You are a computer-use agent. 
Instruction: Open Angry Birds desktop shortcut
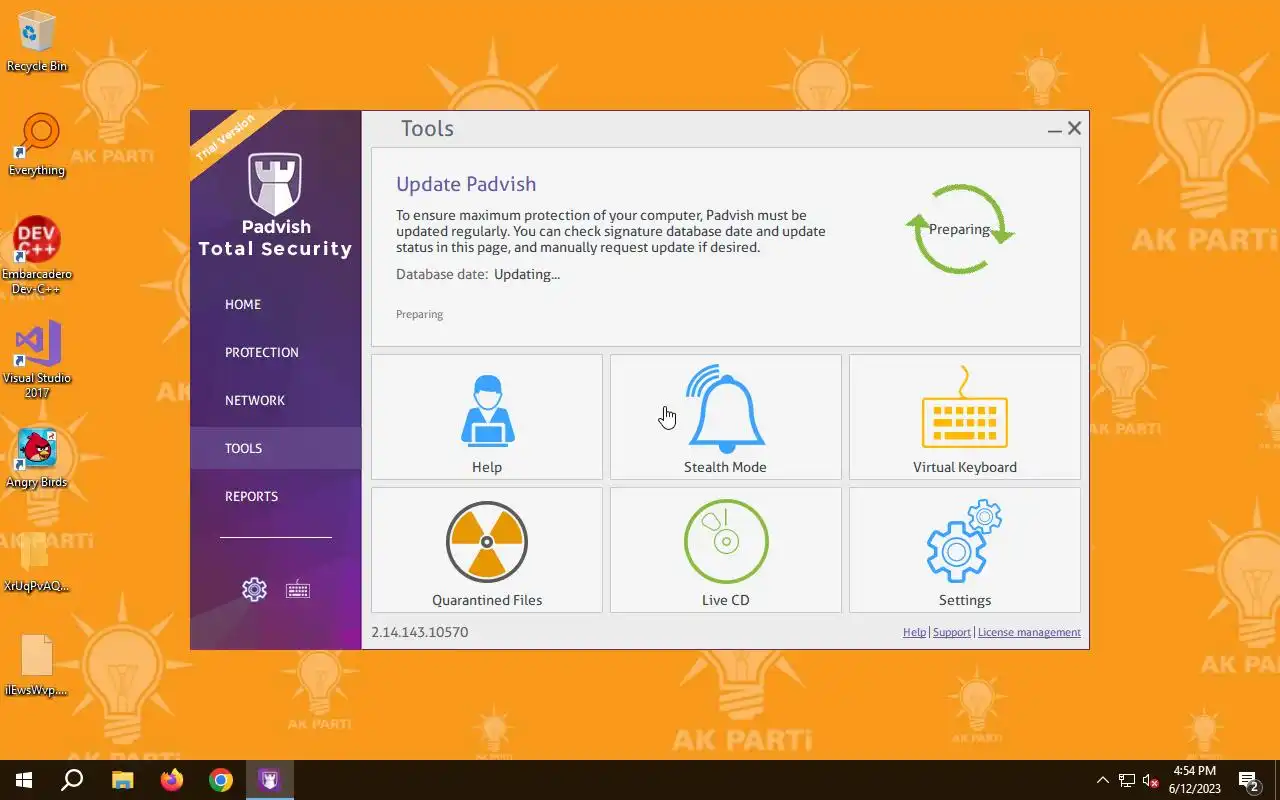(37, 458)
